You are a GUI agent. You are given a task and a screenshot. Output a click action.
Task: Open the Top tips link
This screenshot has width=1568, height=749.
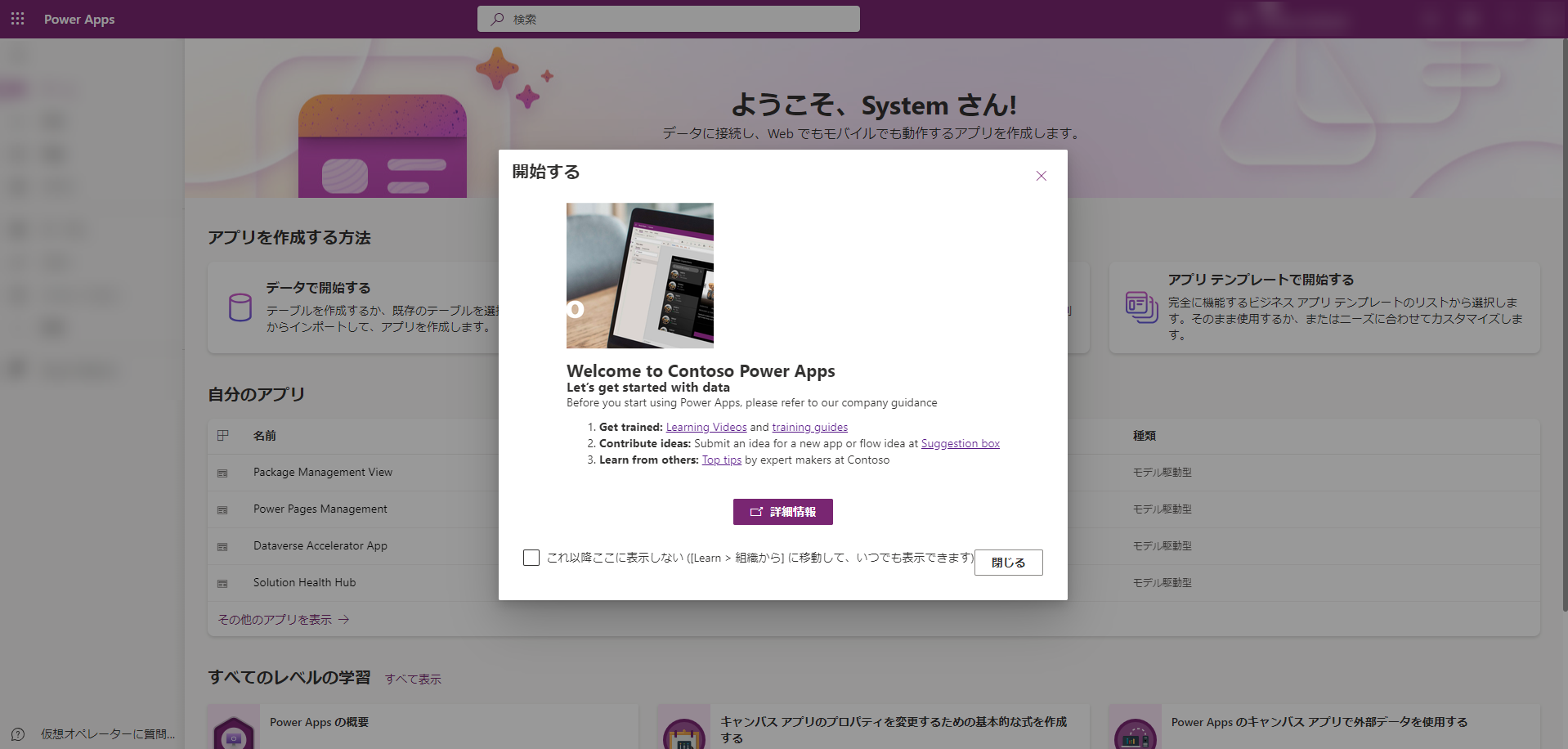722,460
